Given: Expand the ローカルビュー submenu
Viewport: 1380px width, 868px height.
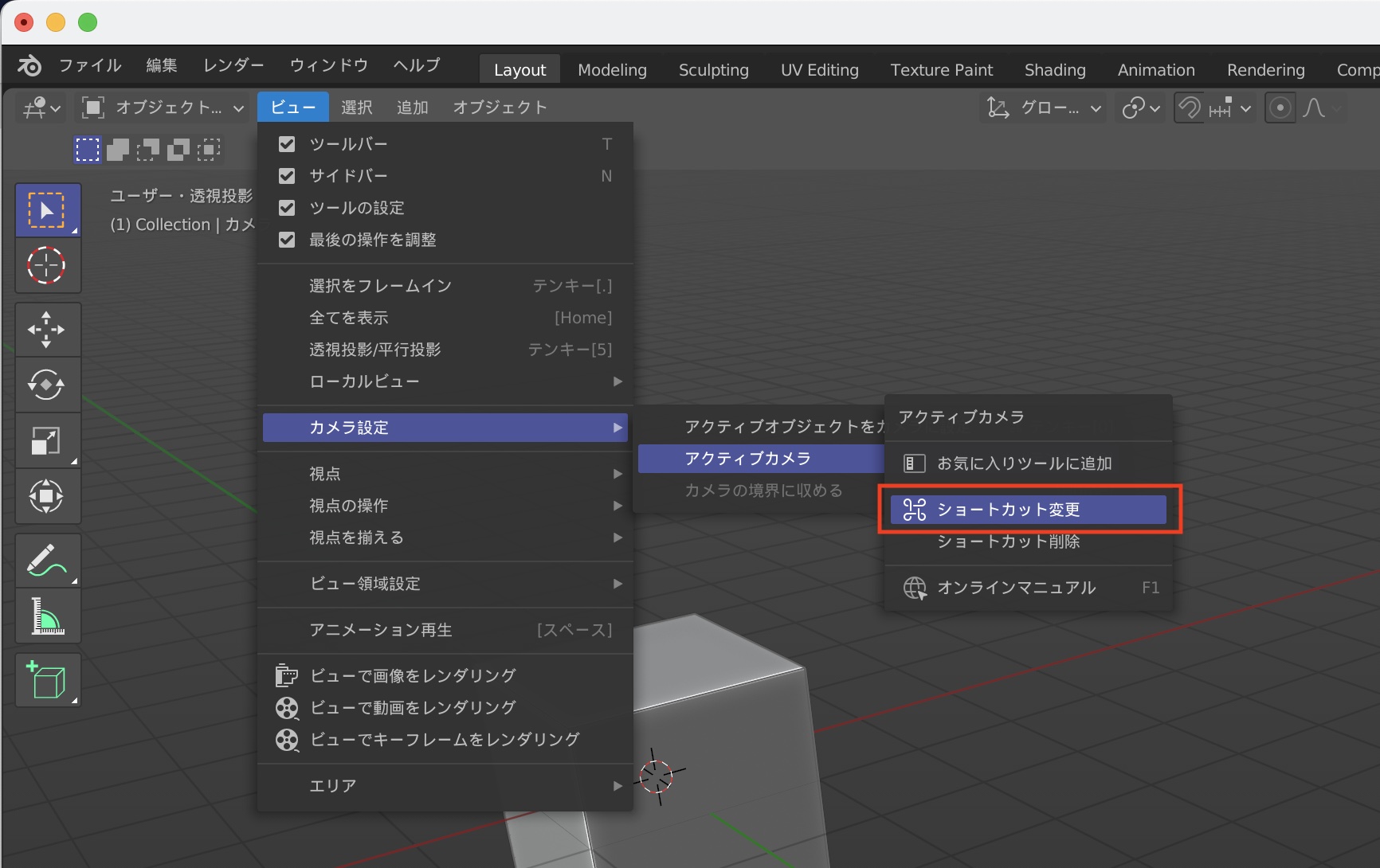Looking at the screenshot, I should (x=445, y=381).
